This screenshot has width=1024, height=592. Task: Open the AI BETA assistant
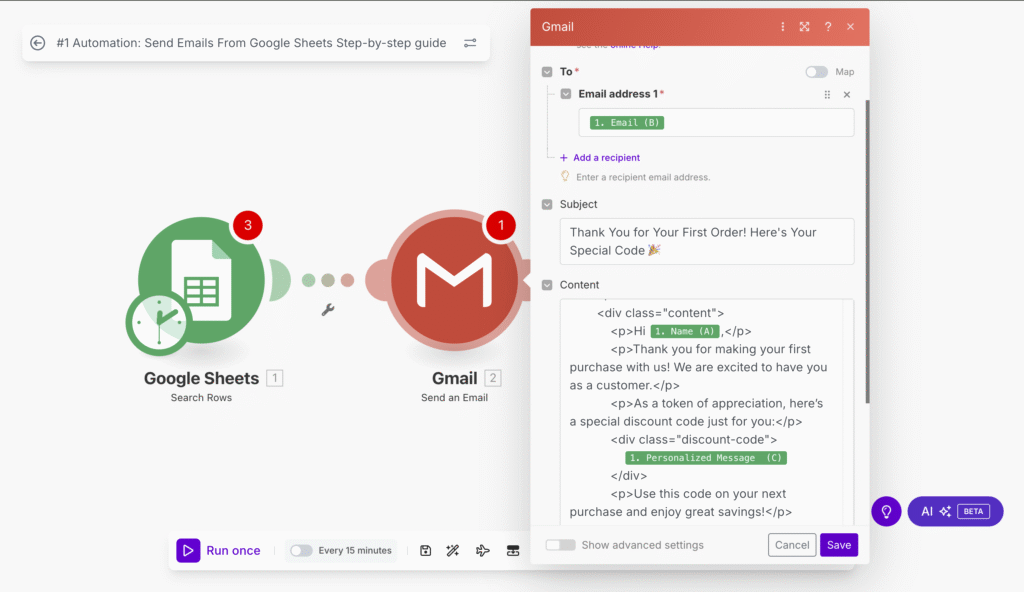pyautogui.click(x=955, y=512)
